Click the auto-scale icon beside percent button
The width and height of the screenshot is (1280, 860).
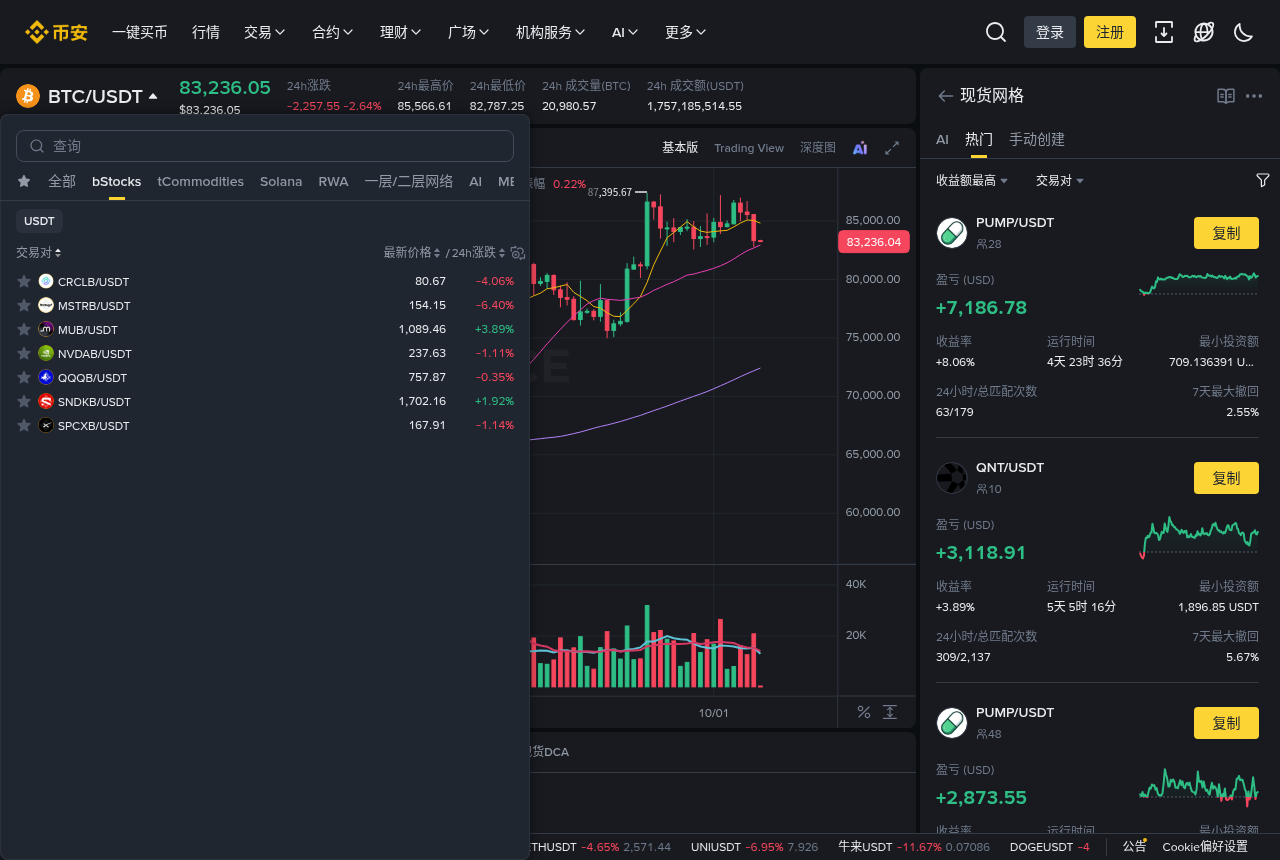pos(890,712)
